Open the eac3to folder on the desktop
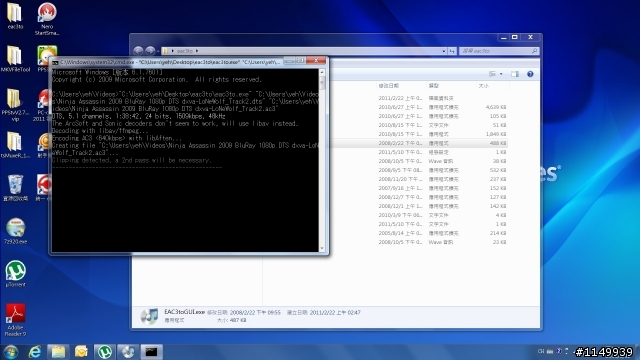 coord(15,16)
